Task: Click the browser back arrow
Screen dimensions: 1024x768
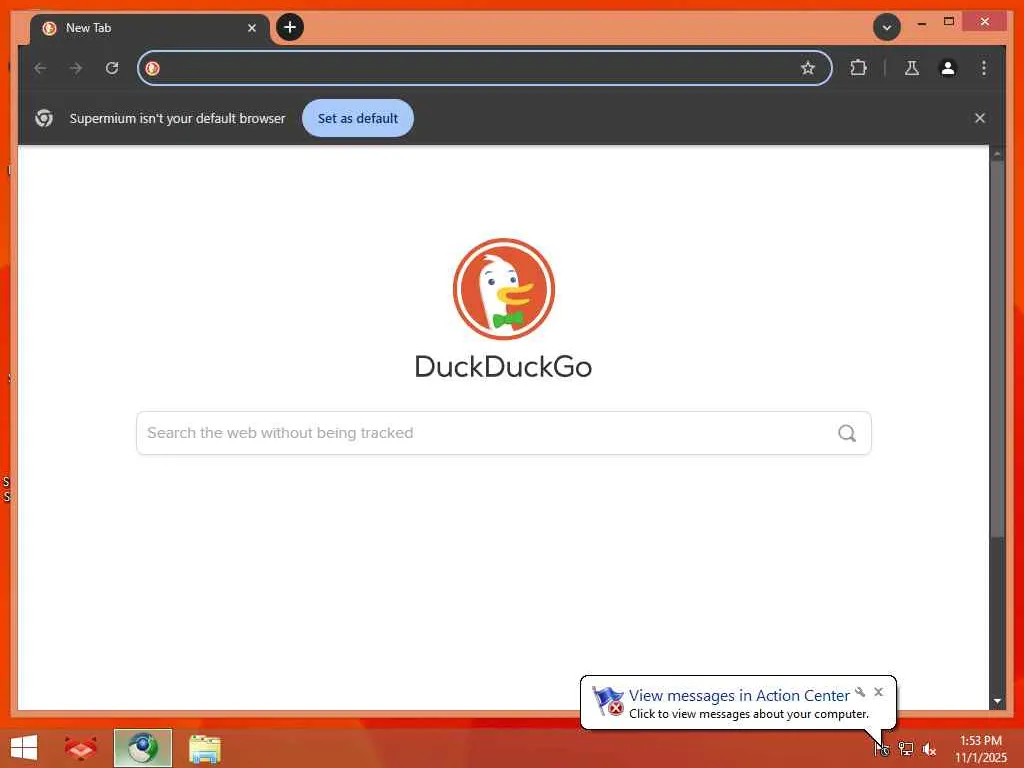Action: click(x=40, y=68)
